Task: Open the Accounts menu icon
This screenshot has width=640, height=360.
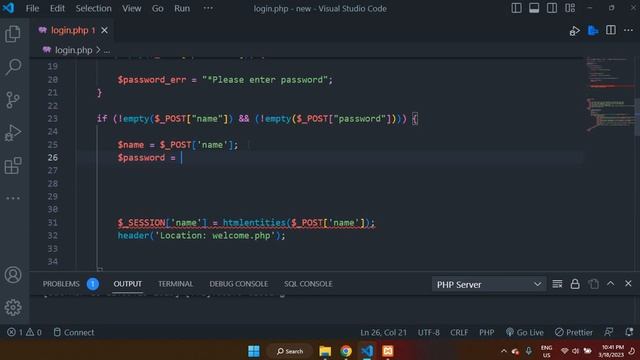Action: [x=13, y=275]
